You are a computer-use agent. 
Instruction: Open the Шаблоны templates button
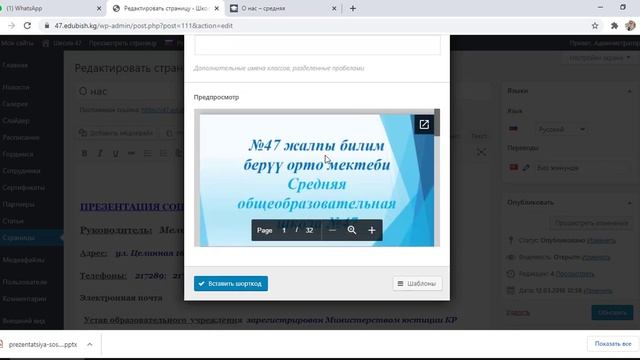pyautogui.click(x=417, y=284)
